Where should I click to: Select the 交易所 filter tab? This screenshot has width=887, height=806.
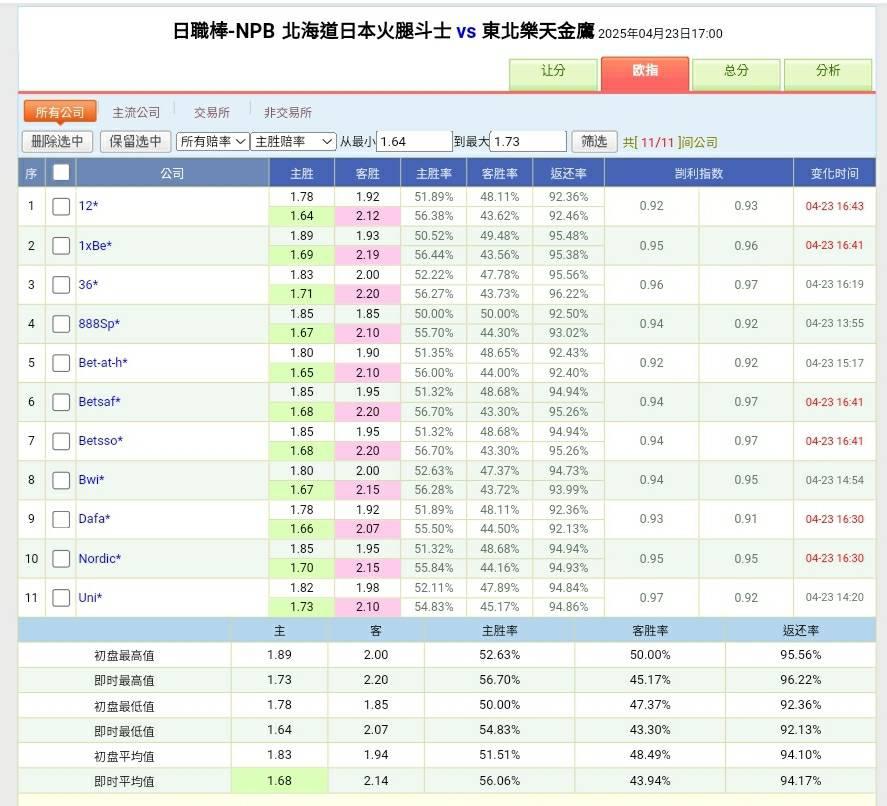(x=212, y=113)
